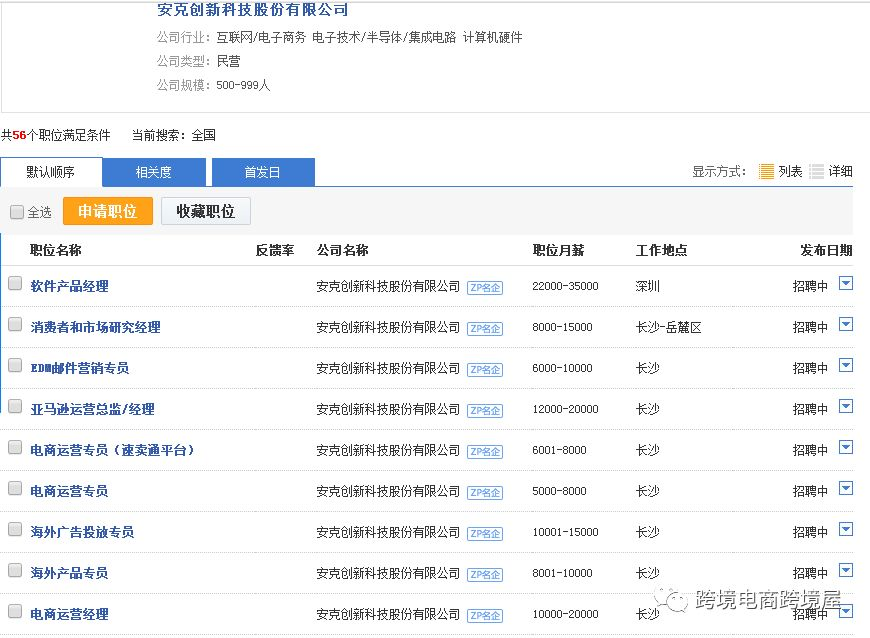
Task: Click the 工作地点 column header
Action: 661,251
